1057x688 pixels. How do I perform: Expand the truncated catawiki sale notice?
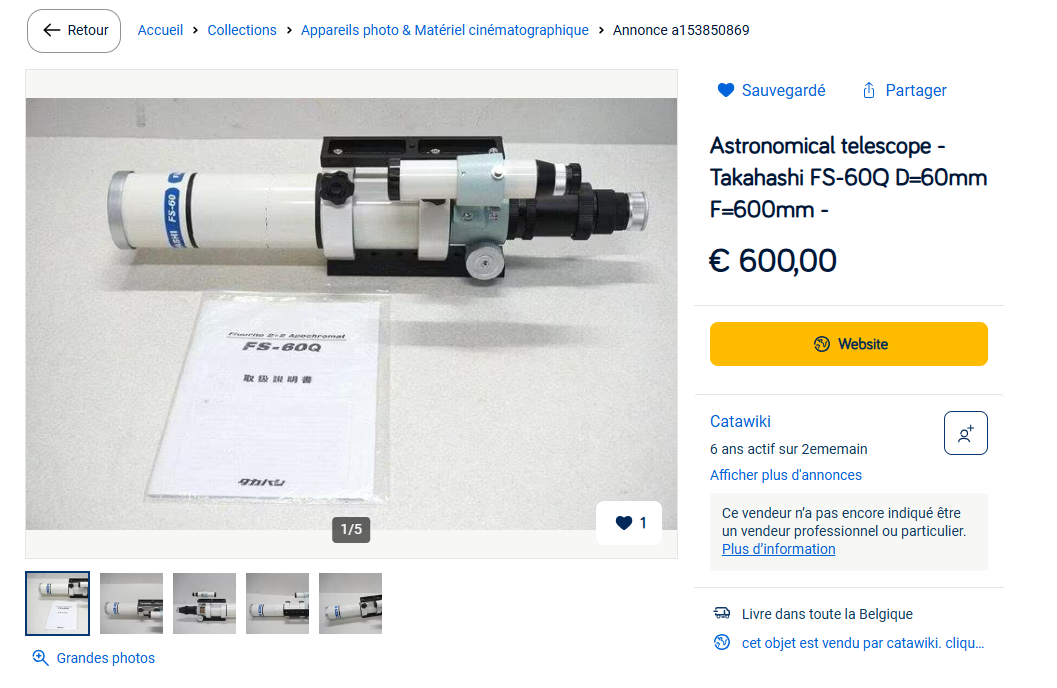pos(863,643)
